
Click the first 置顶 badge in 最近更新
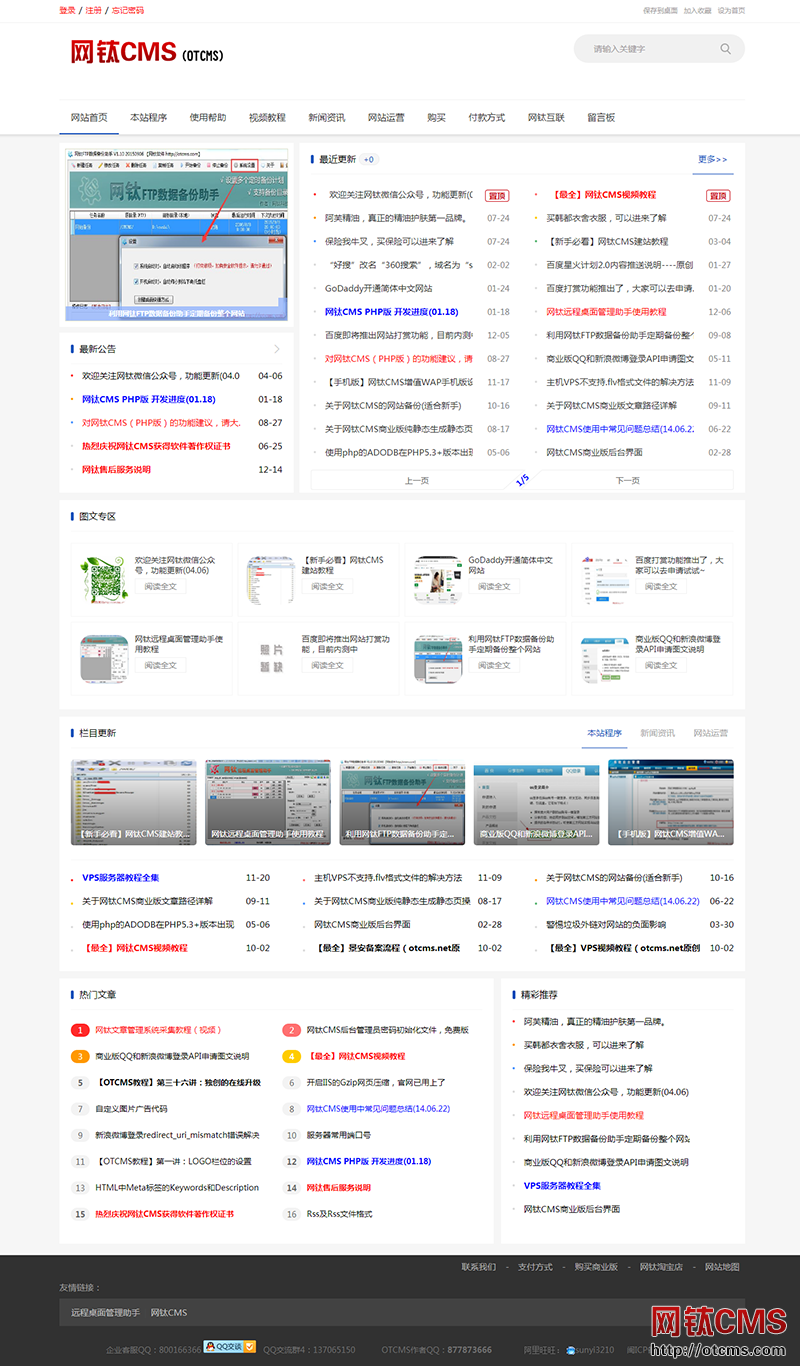497,195
